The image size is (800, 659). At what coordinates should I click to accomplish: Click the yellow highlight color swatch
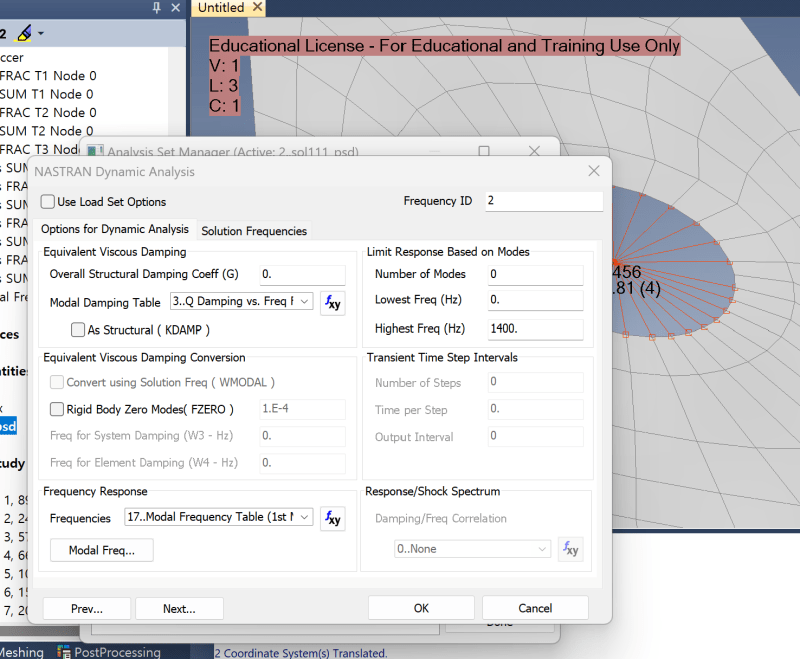(x=23, y=39)
